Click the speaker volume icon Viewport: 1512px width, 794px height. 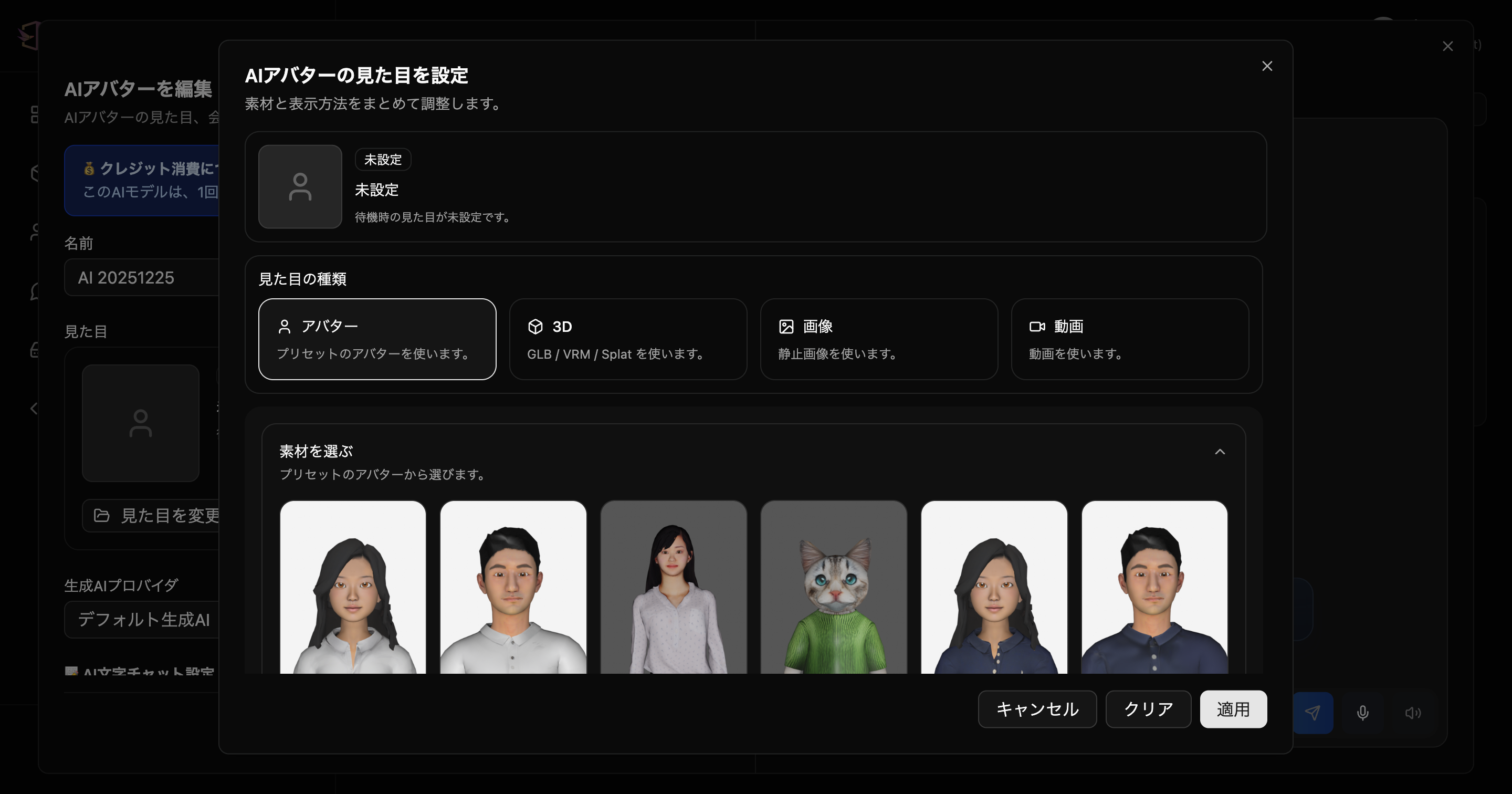click(1413, 713)
